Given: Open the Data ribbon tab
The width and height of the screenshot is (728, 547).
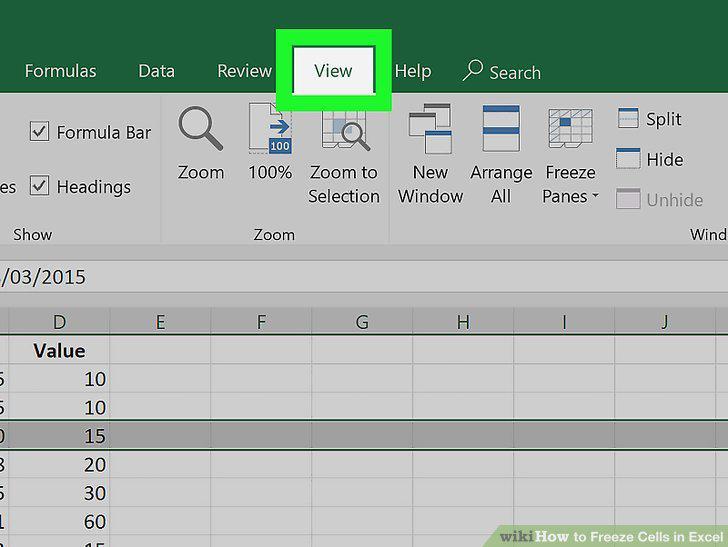Looking at the screenshot, I should [156, 71].
